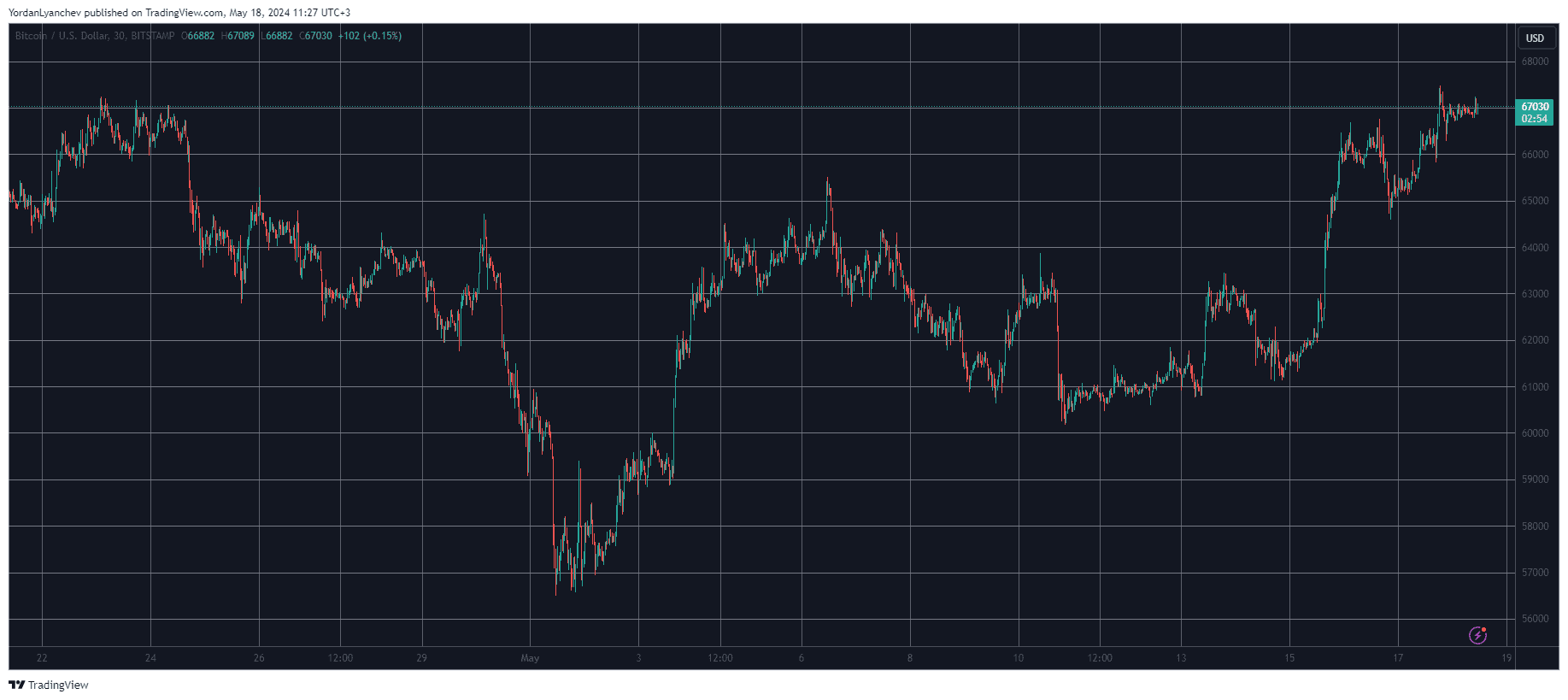Click the date label 10 on time axis
Screen dimensions: 1568x700
point(1019,658)
